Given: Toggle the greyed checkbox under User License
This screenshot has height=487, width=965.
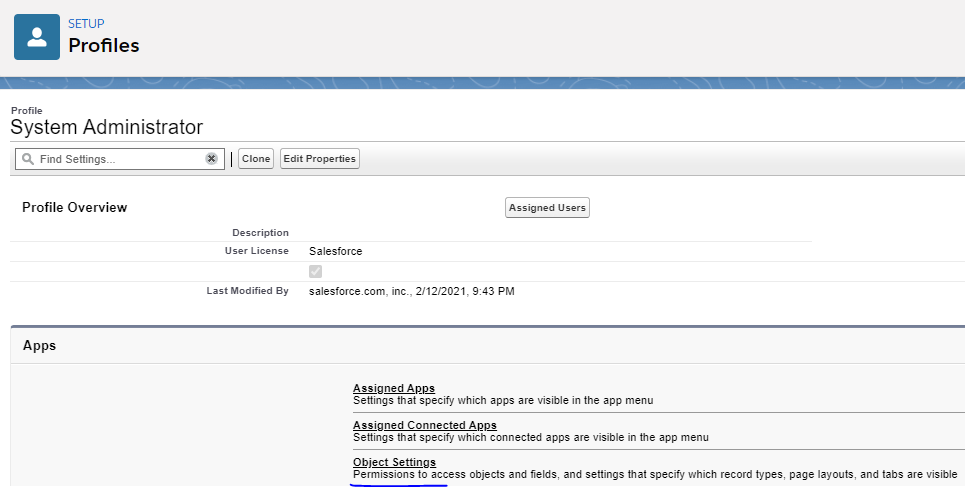Looking at the screenshot, I should (316, 271).
